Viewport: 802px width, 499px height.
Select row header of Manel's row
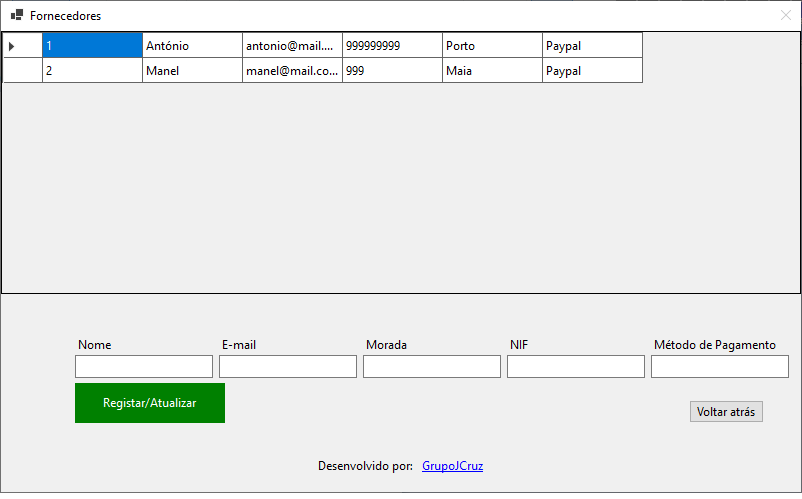[22, 71]
